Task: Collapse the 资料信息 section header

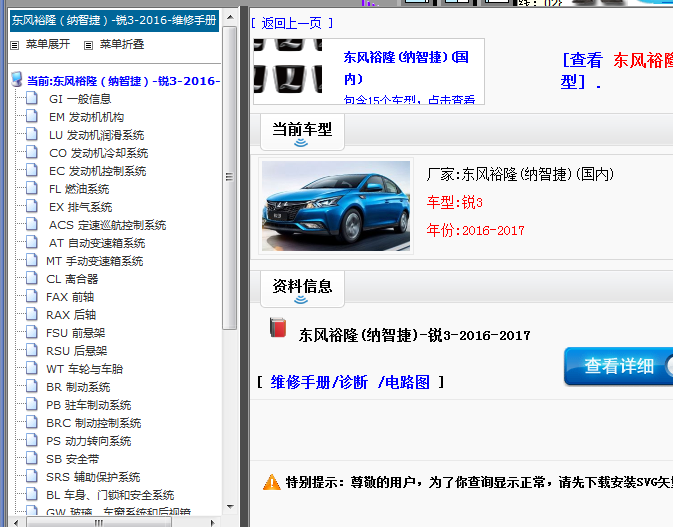Action: click(302, 289)
